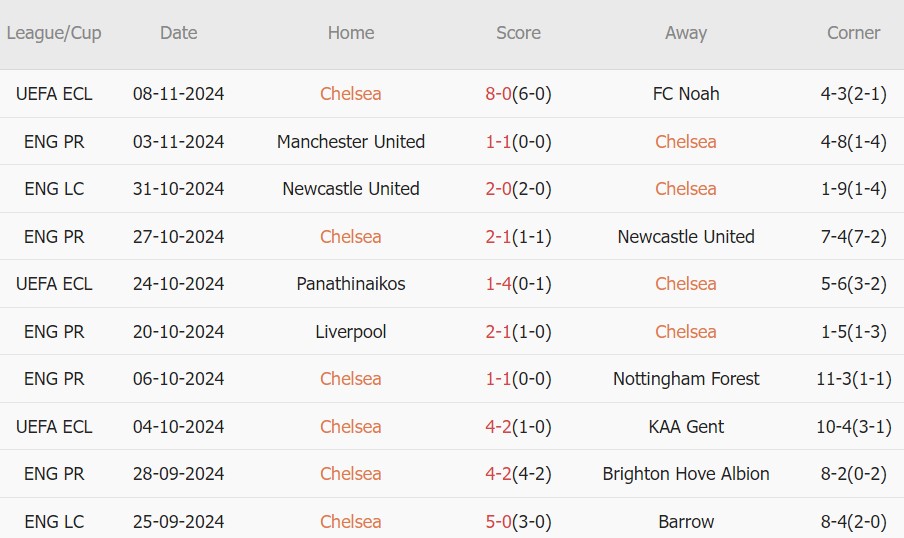The height and width of the screenshot is (538, 904).
Task: Click the Barrow team name
Action: [x=686, y=522]
